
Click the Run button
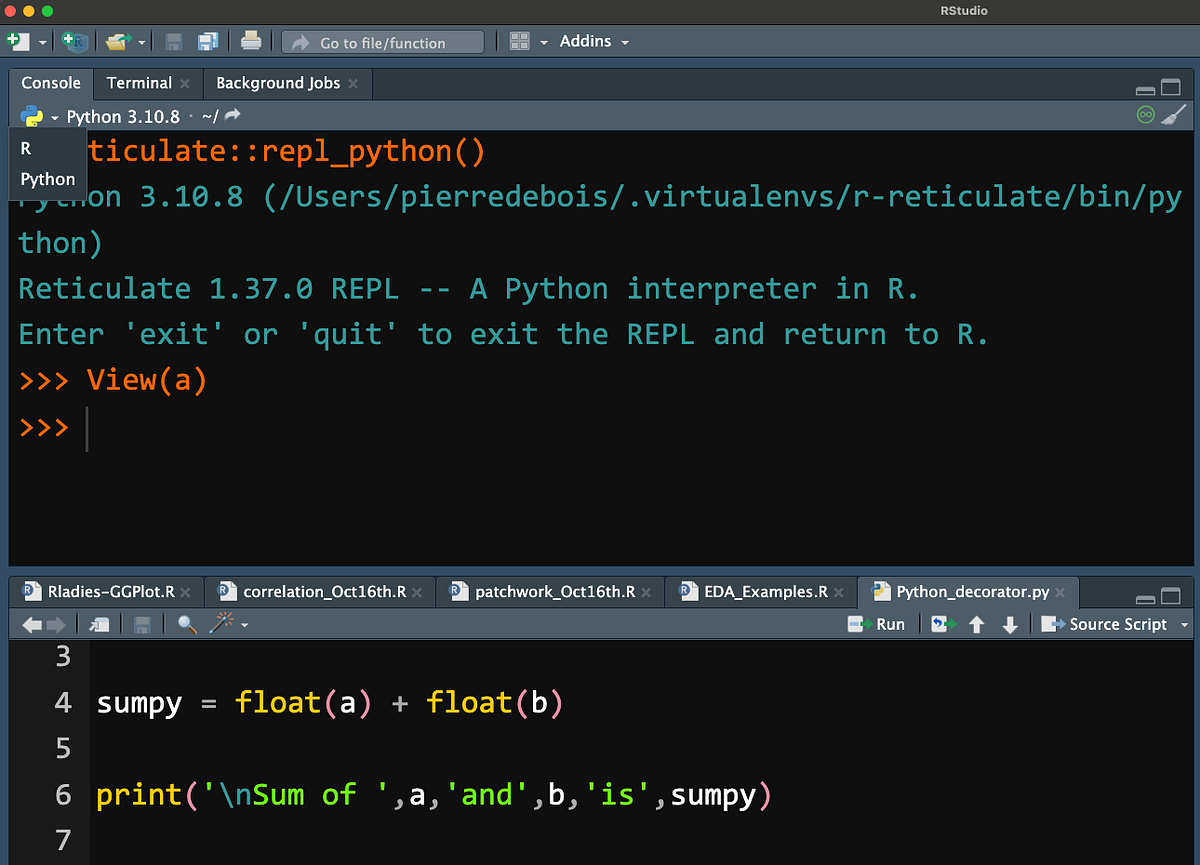(877, 624)
